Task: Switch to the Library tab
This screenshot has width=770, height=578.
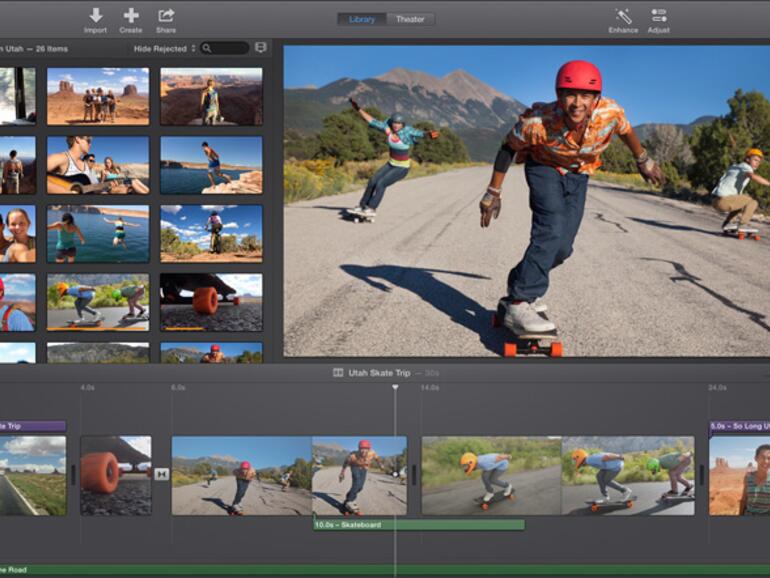Action: (360, 19)
